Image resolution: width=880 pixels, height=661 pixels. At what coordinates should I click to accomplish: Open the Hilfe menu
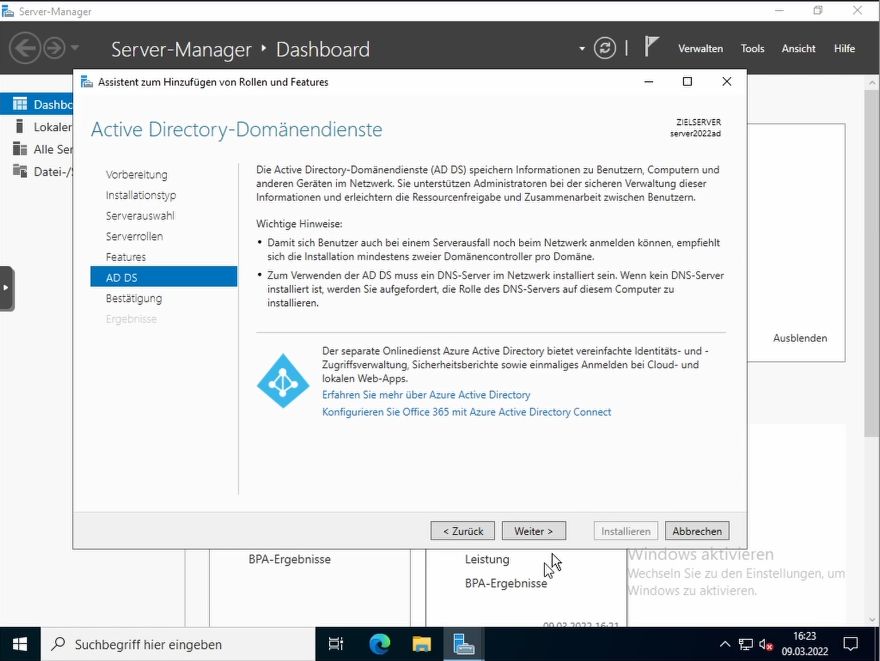(x=844, y=49)
